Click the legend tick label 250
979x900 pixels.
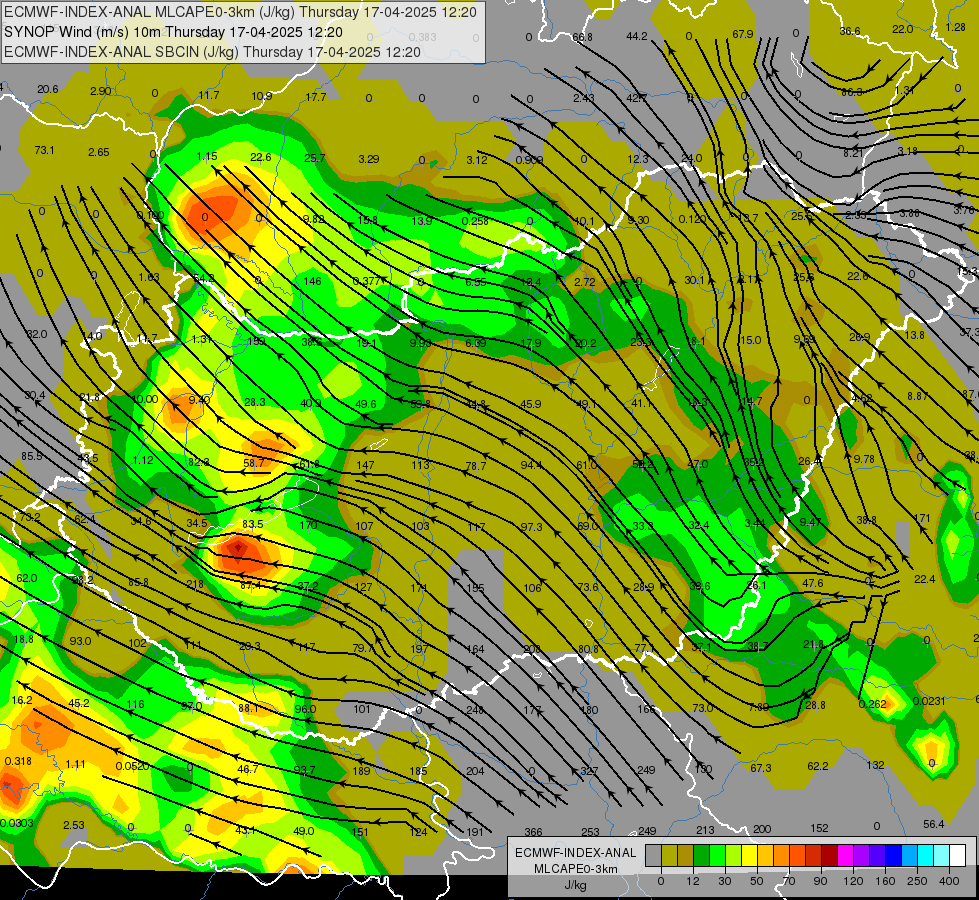tap(917, 881)
